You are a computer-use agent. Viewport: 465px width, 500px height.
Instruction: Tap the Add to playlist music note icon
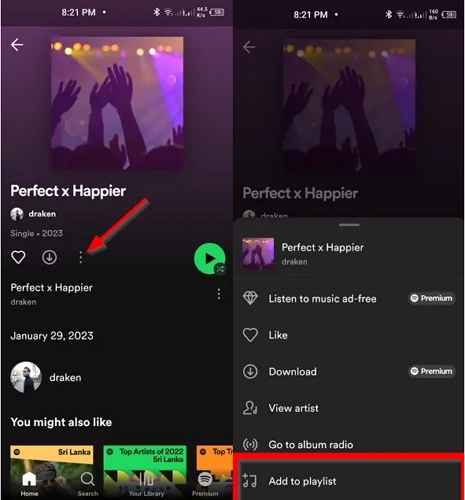click(x=250, y=481)
